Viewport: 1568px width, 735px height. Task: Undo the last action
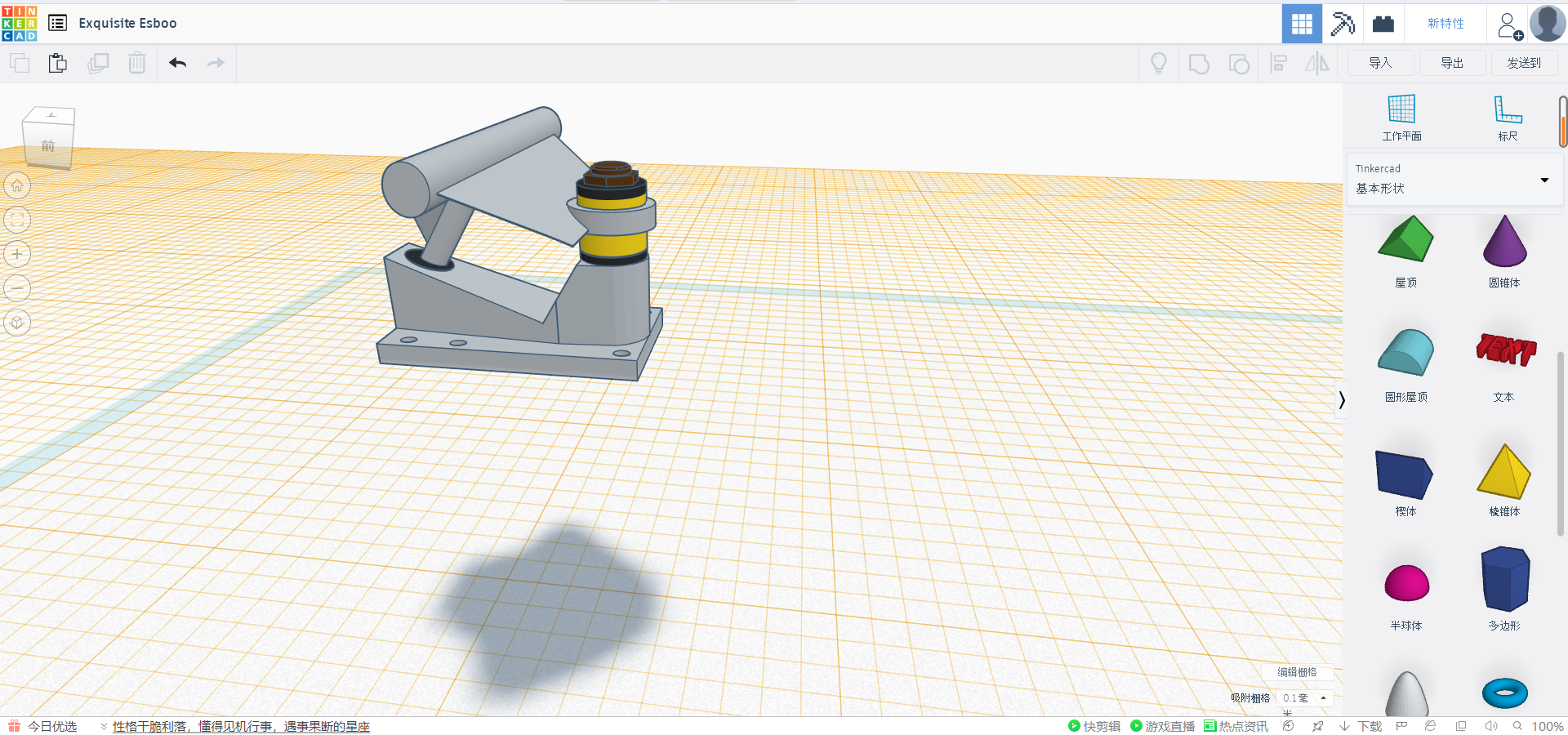click(178, 63)
